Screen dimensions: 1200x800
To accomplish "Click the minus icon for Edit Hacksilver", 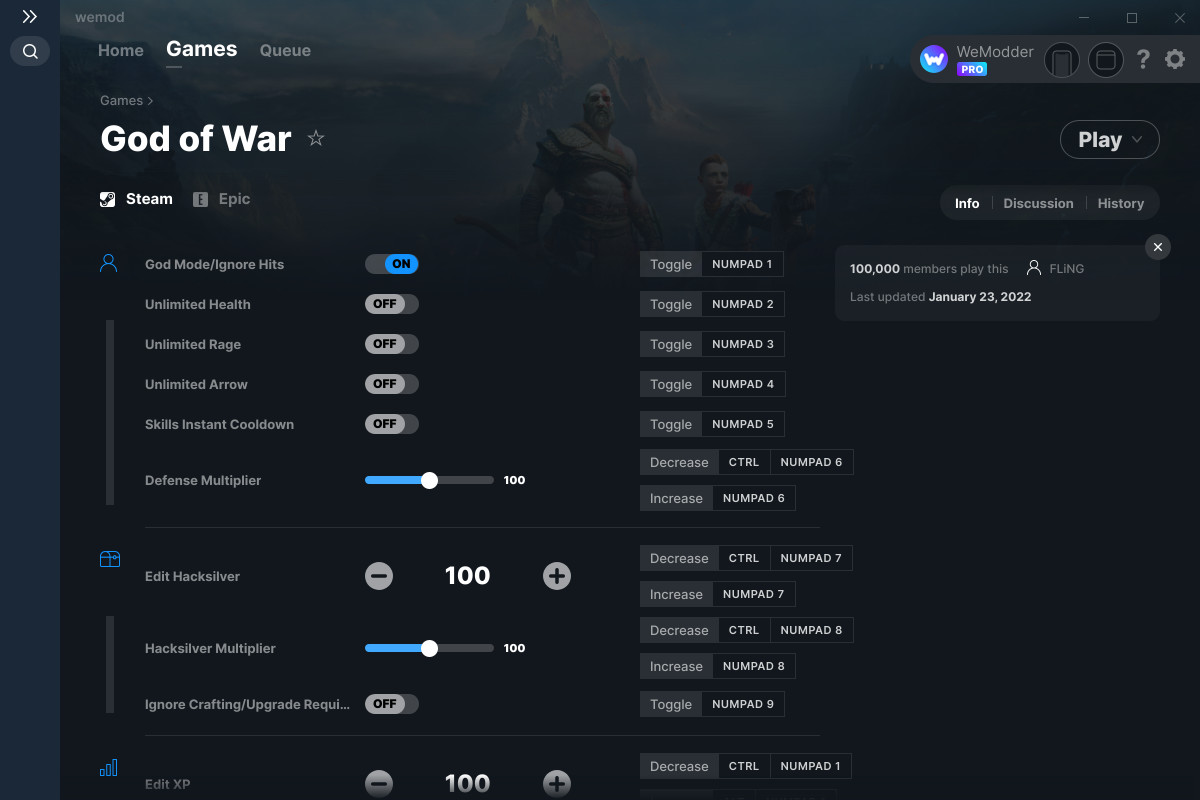I will [379, 576].
